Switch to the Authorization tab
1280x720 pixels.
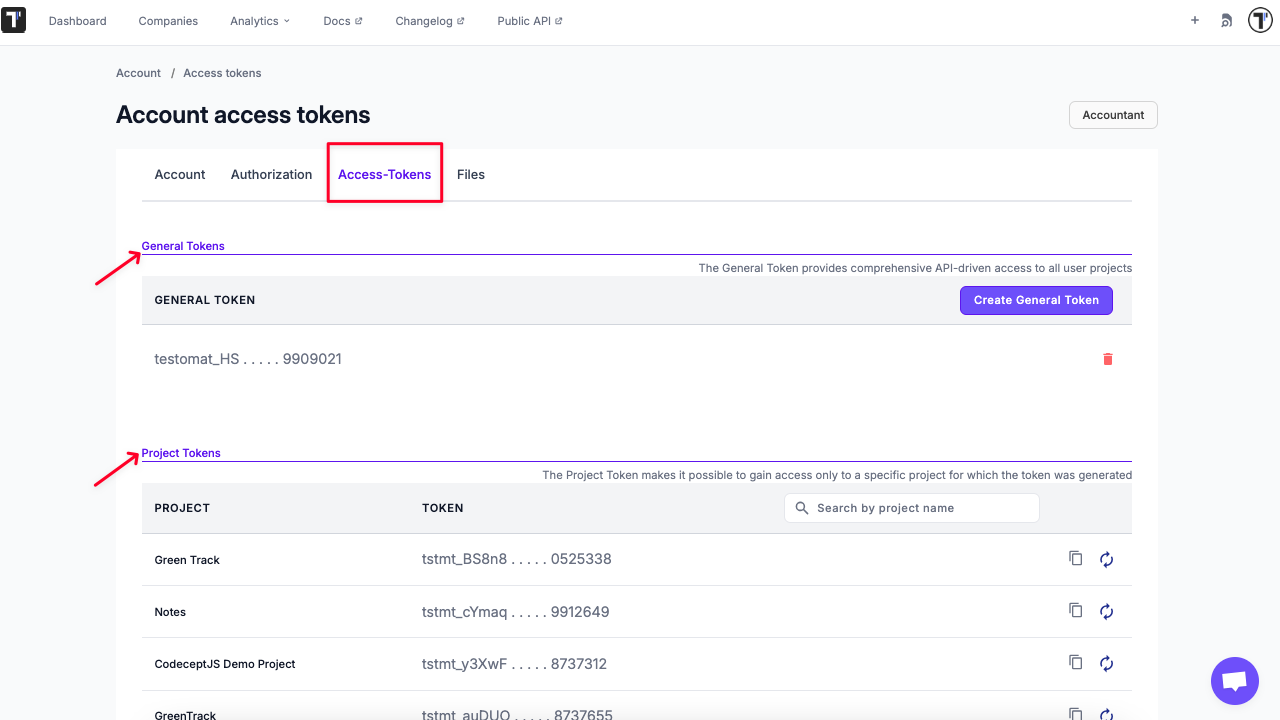271,174
